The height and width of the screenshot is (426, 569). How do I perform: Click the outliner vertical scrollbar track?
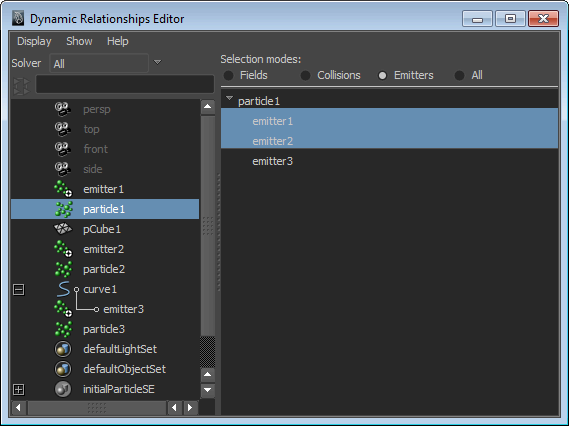(208, 225)
